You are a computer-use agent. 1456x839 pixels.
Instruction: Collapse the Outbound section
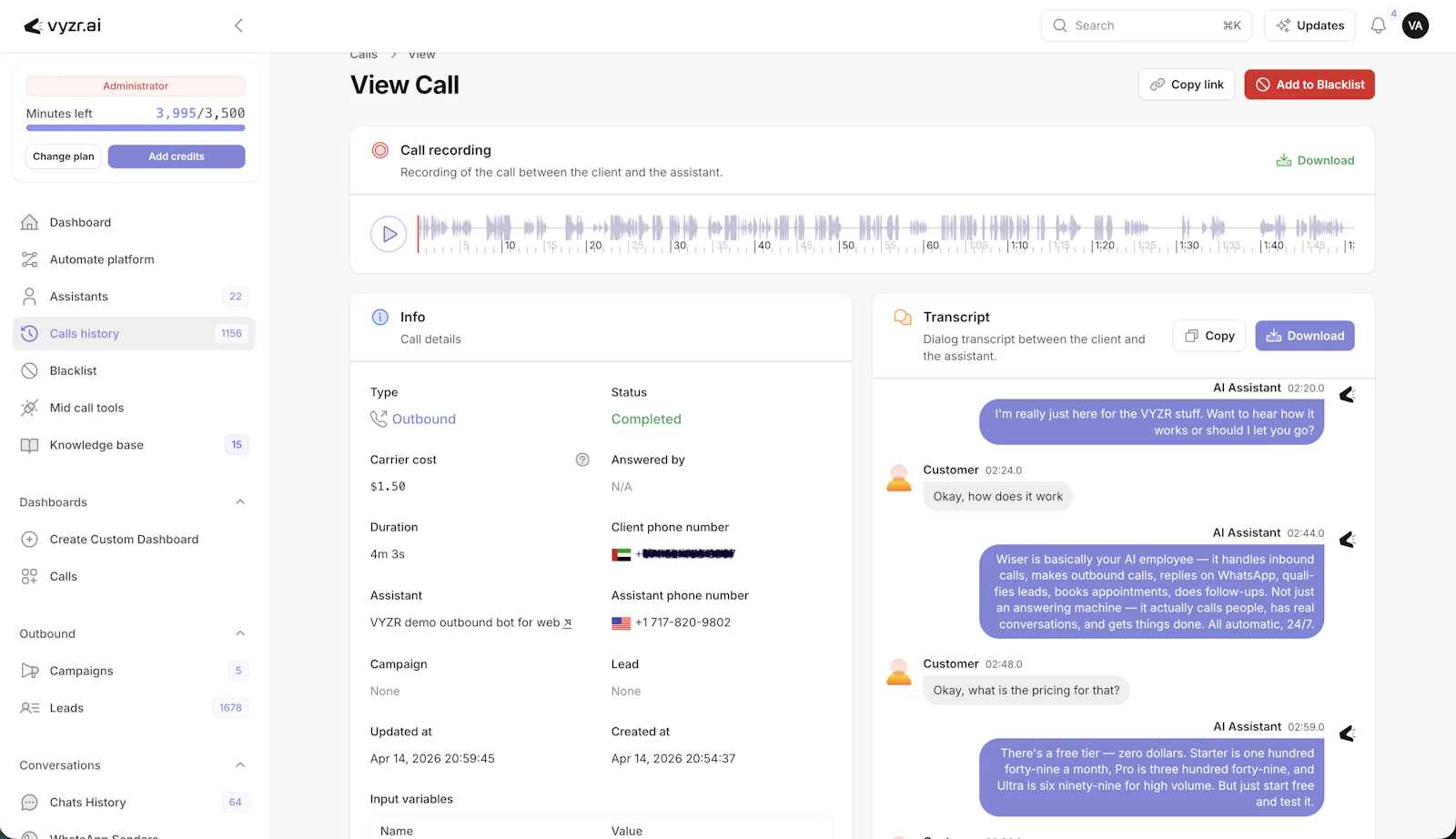(240, 633)
